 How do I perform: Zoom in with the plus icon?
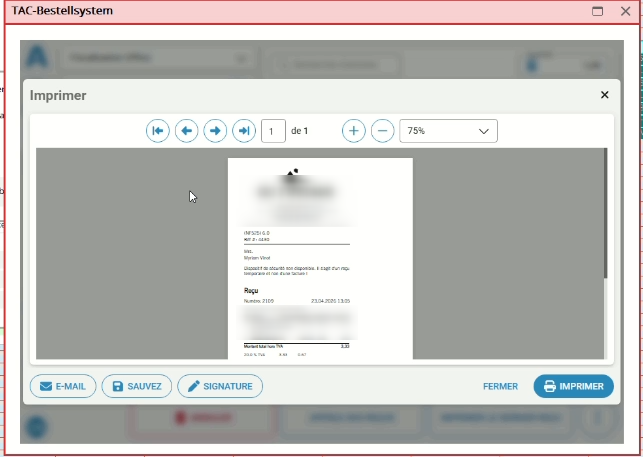pos(353,131)
